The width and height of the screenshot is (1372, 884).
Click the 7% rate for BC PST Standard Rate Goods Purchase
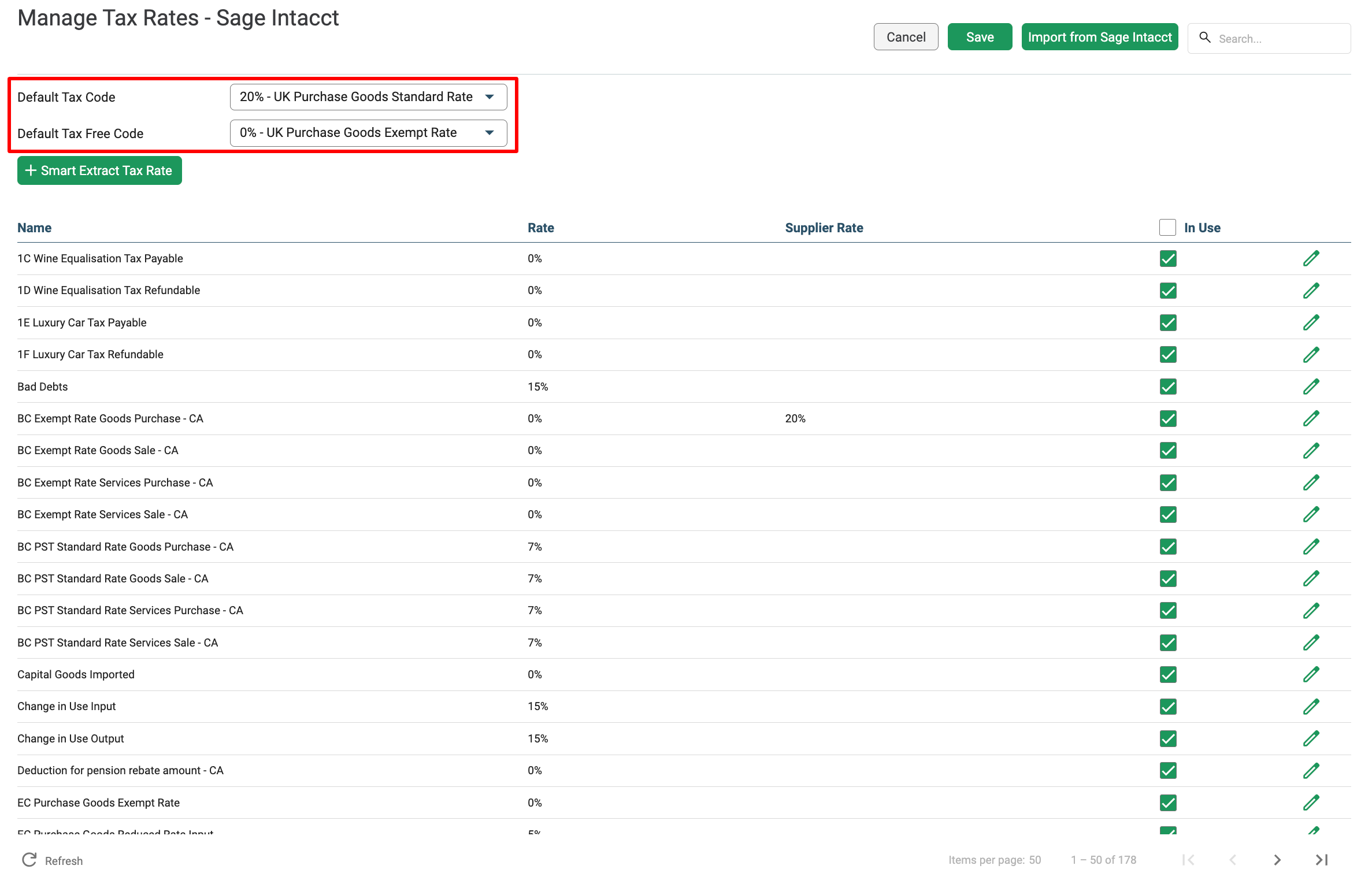[x=535, y=547]
